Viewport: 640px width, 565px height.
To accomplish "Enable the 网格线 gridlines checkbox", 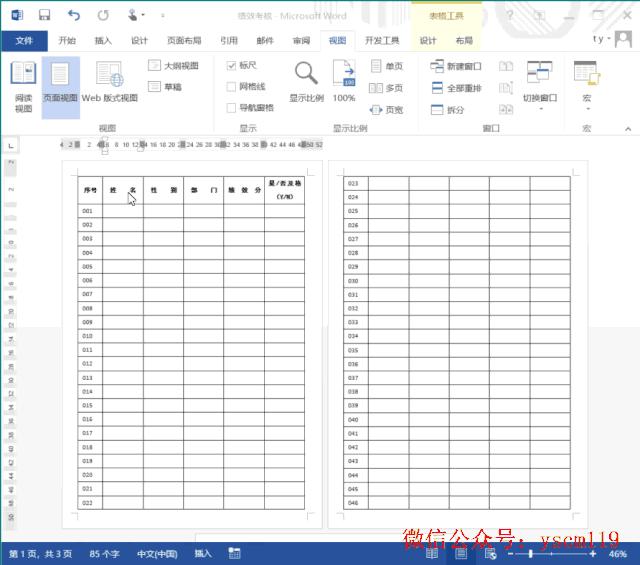I will tap(231, 87).
